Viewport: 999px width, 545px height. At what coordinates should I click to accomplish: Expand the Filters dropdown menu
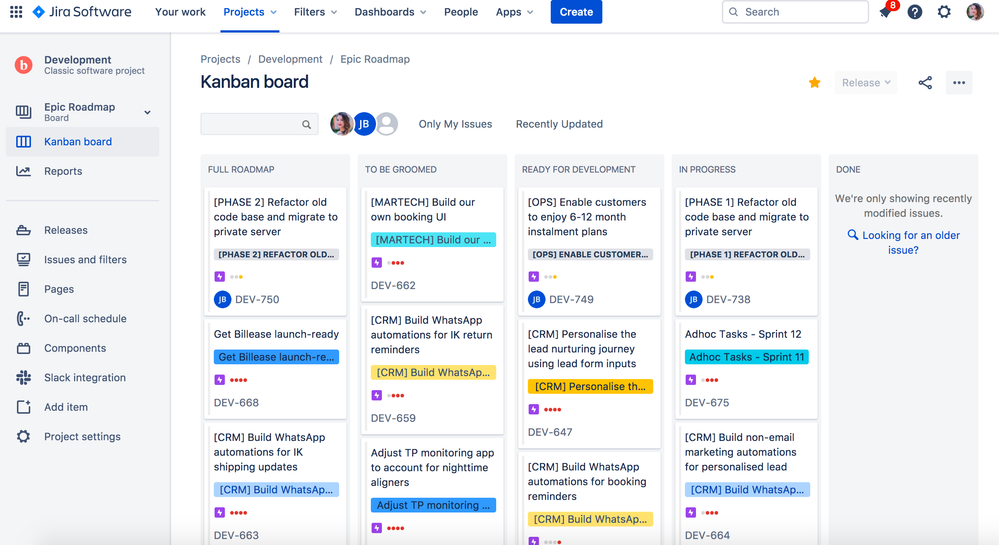315,12
